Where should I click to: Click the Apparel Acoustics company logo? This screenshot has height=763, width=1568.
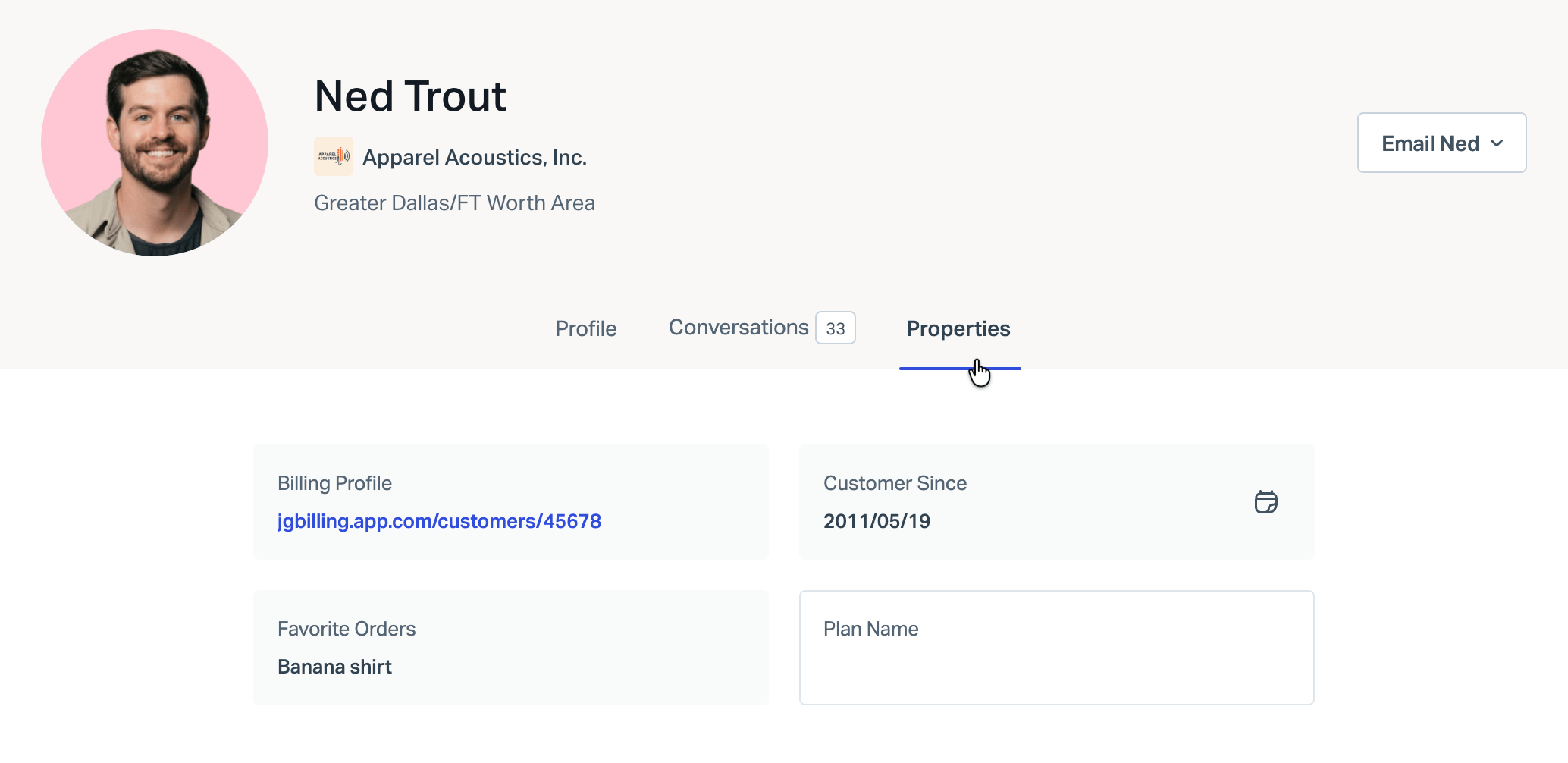click(334, 156)
